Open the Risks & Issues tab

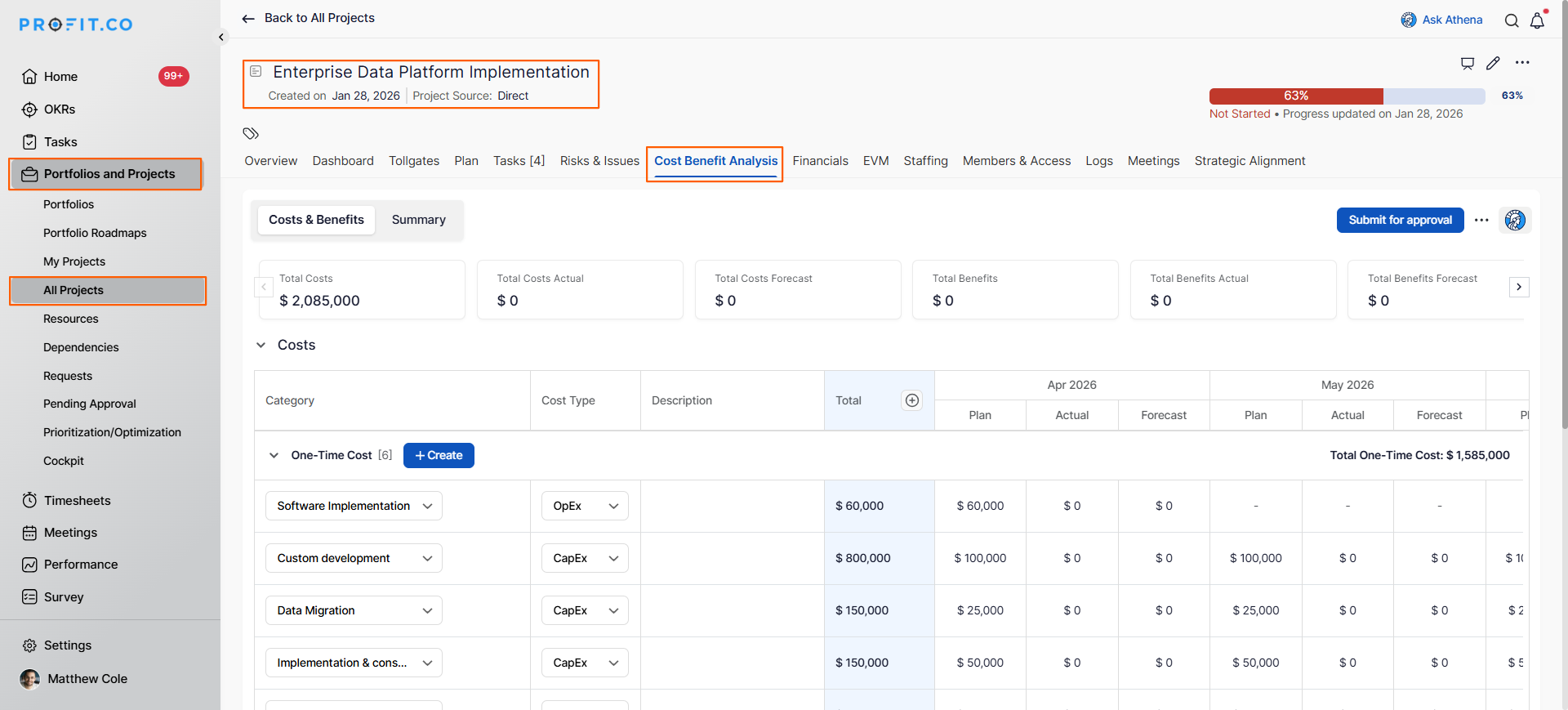(x=599, y=161)
